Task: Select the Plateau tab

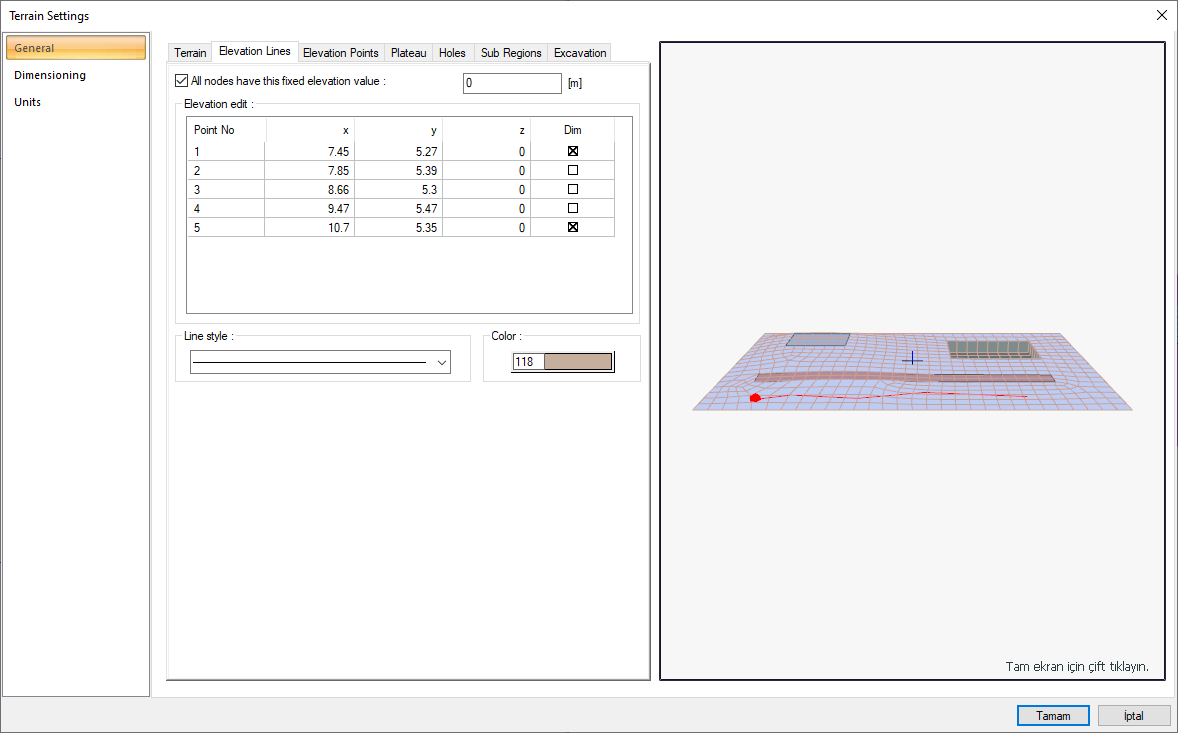Action: (x=408, y=53)
